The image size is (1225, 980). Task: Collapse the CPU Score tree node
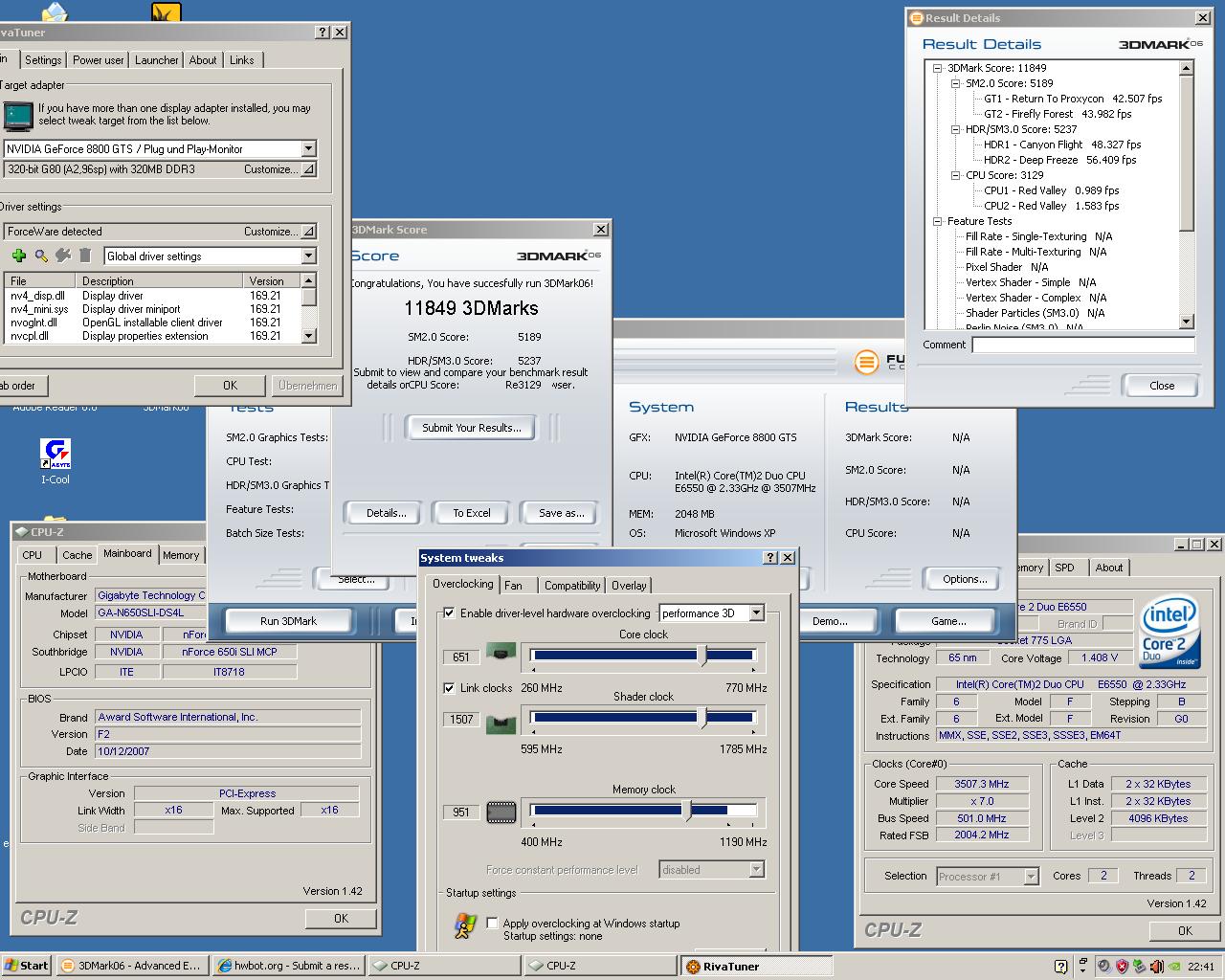point(955,175)
